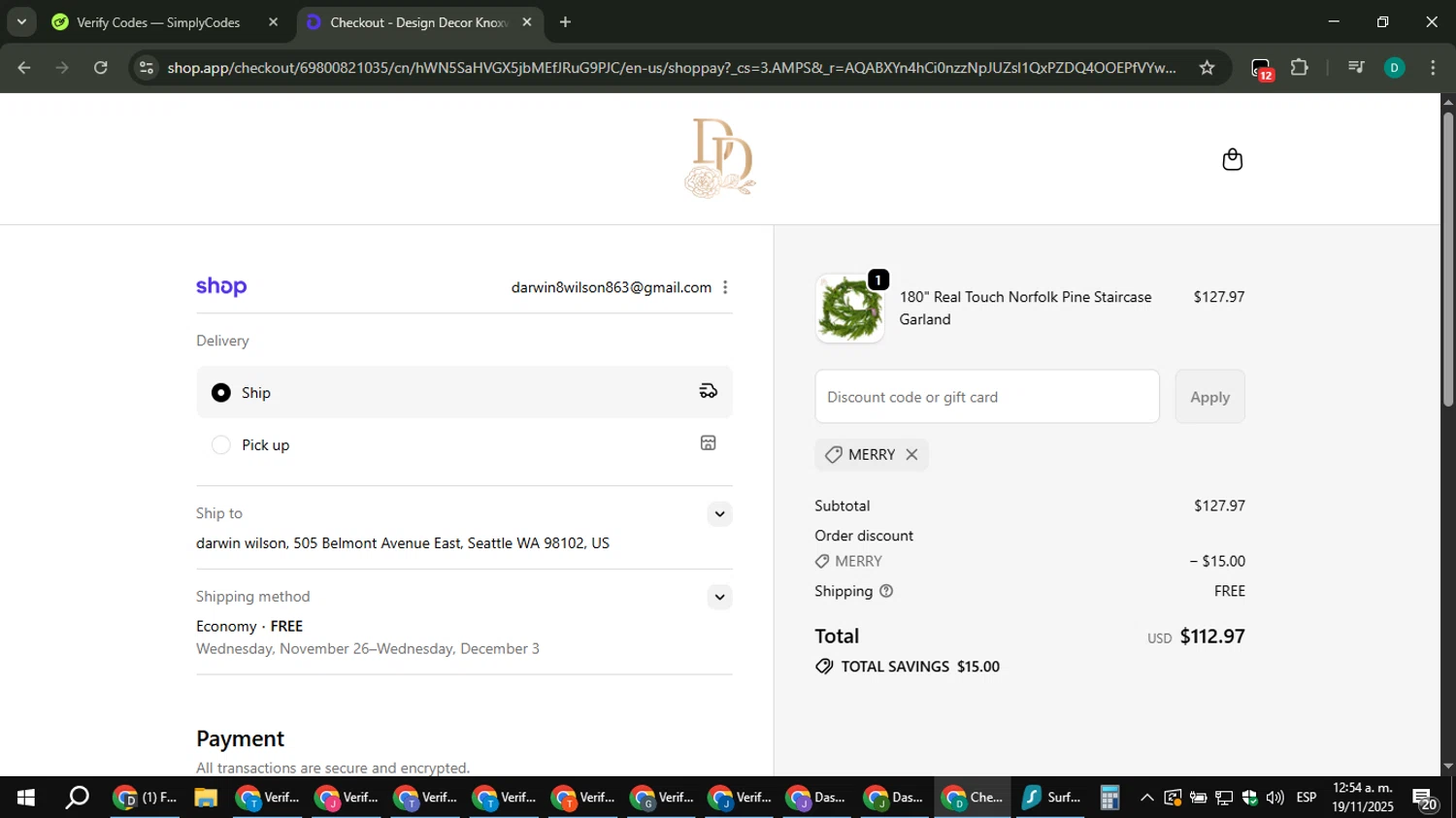Remove the MERRY discount code
The image size is (1456, 818).
click(911, 454)
